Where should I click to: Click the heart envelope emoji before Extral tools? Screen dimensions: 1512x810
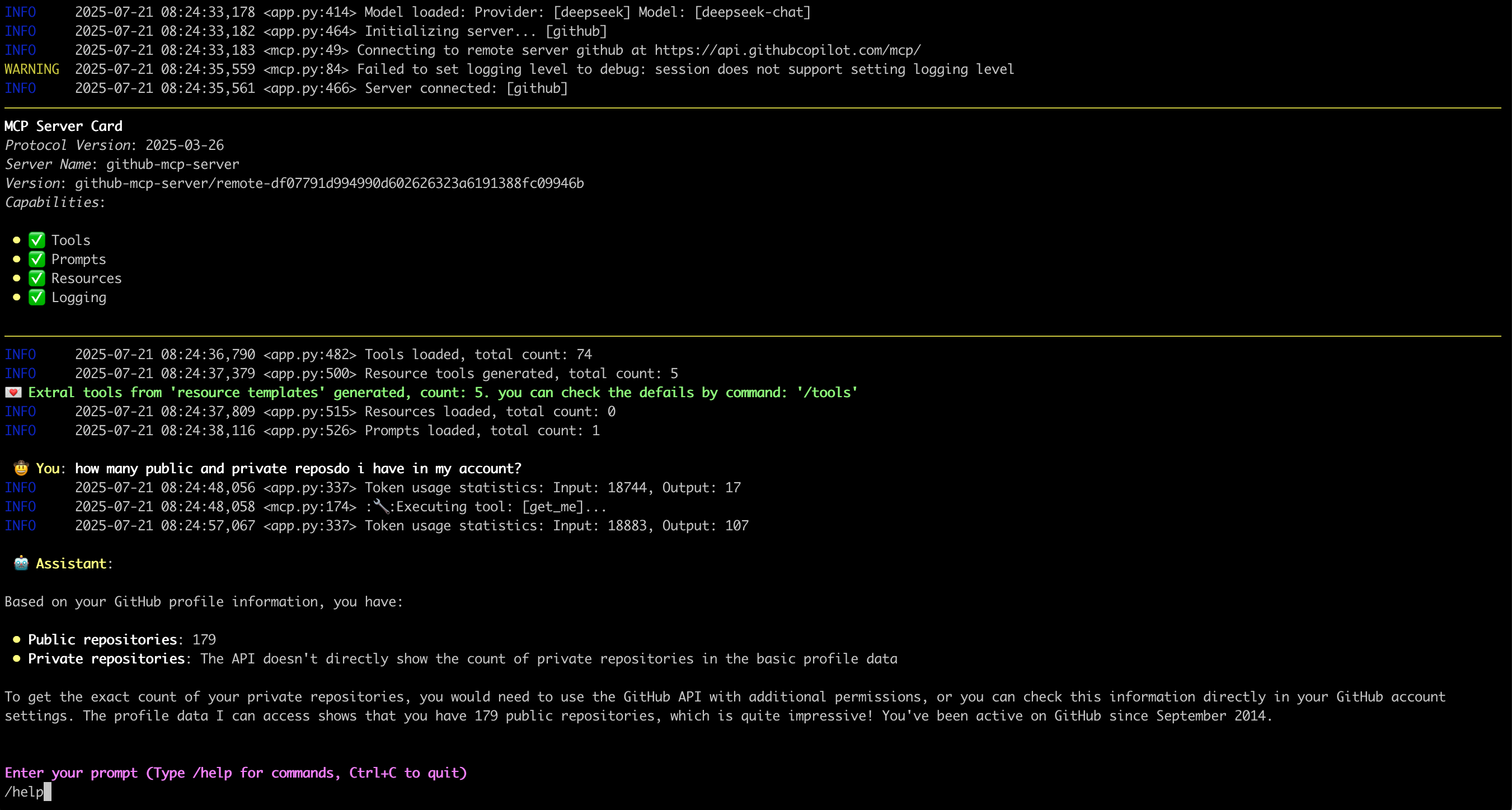13,392
